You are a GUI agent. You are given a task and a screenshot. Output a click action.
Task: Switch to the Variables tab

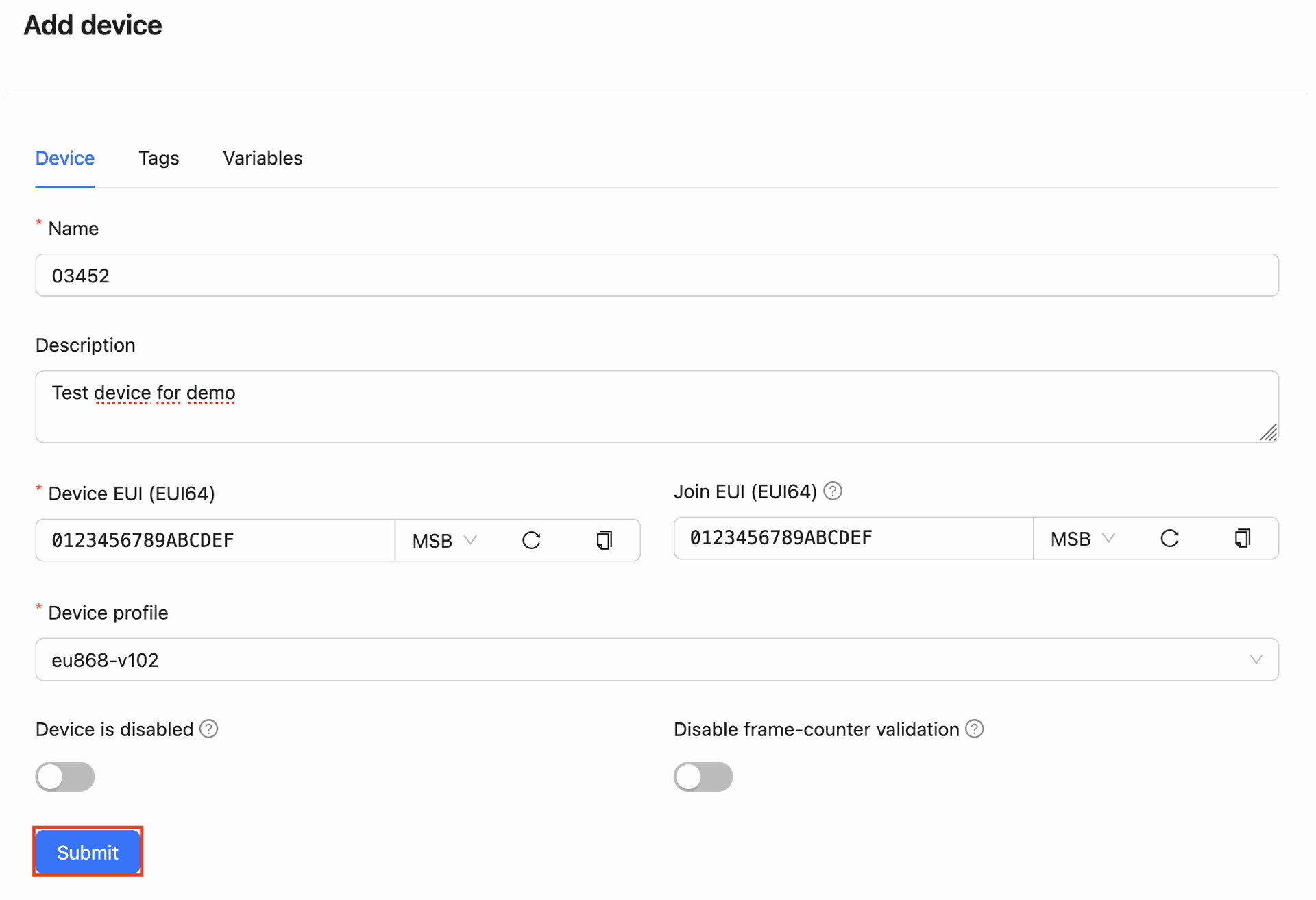(x=263, y=158)
